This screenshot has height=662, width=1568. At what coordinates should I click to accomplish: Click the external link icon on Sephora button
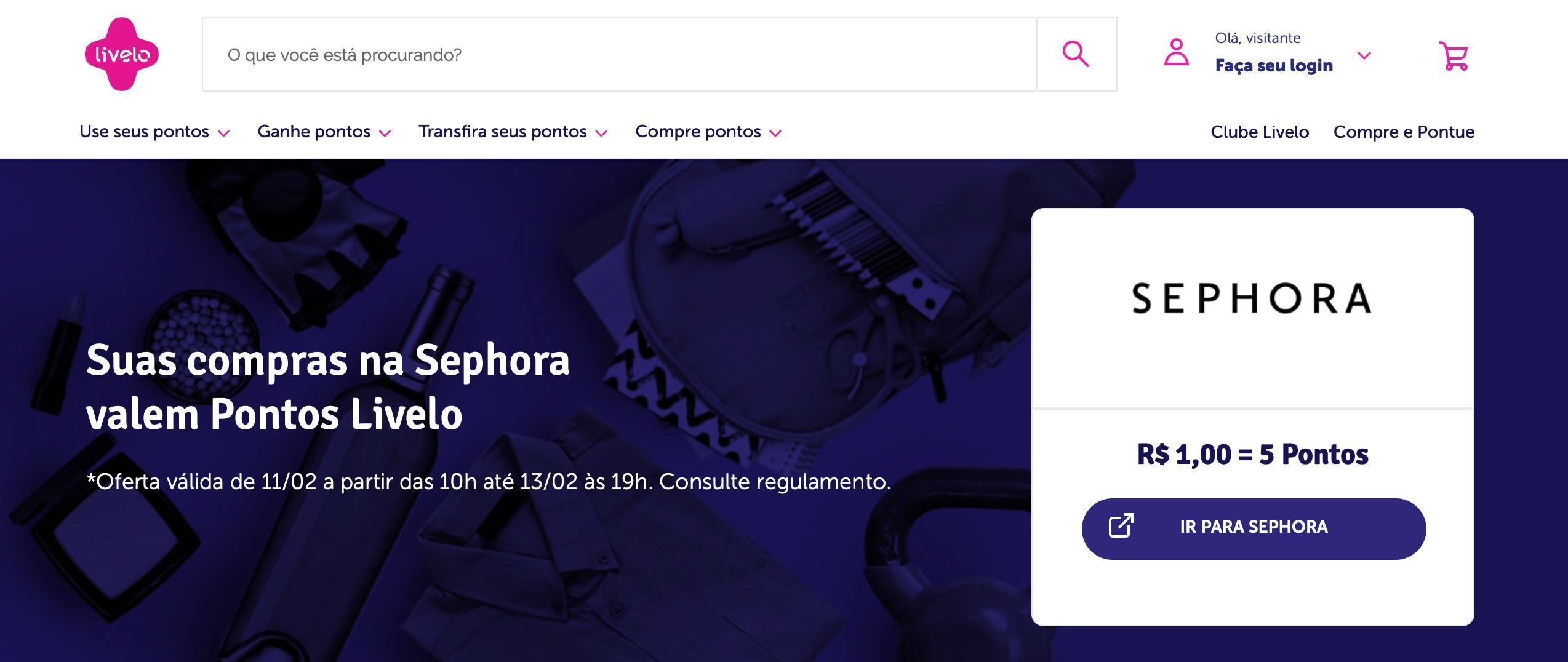pyautogui.click(x=1121, y=526)
